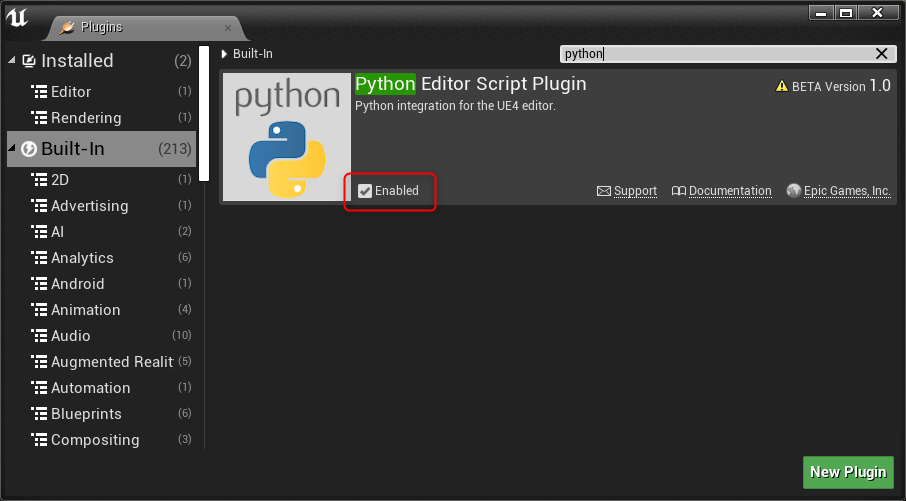The height and width of the screenshot is (501, 906).
Task: Click the envelope icon next to Support
Action: pos(604,191)
